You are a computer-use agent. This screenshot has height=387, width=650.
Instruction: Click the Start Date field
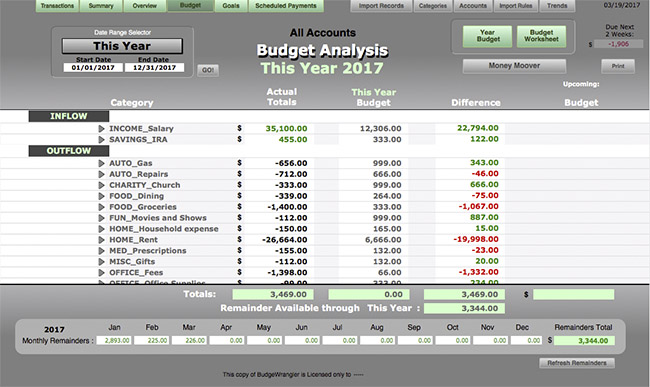93,68
